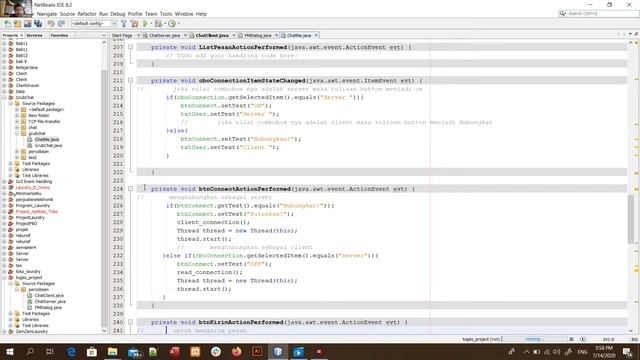Expand the TCP-file-transfer package
Viewport: 640px width, 360px height.
[x=17, y=122]
